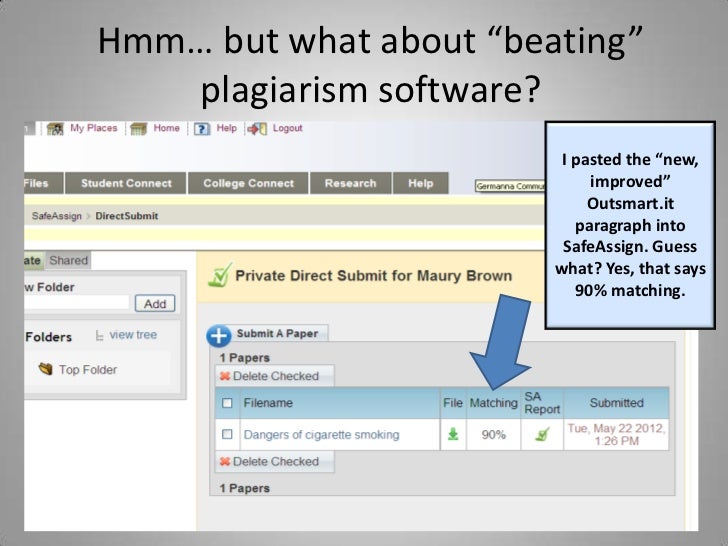Viewport: 728px width, 546px height.
Task: Click the blue plus Submit A Paper icon
Action: [x=219, y=335]
